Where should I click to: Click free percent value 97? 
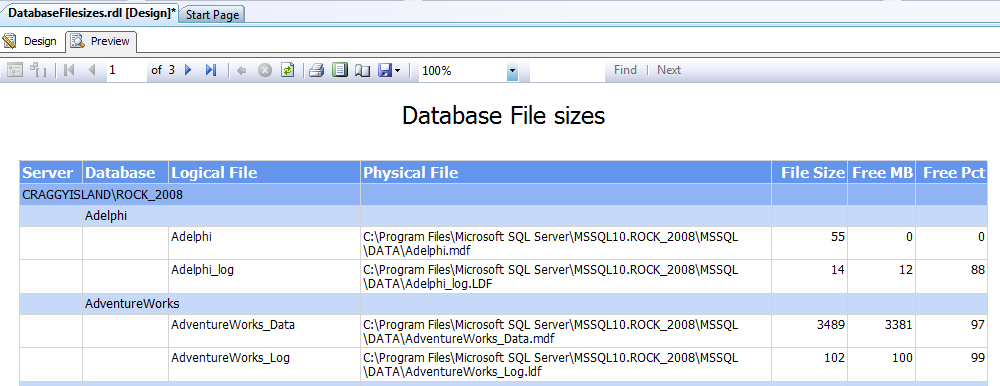(978, 325)
